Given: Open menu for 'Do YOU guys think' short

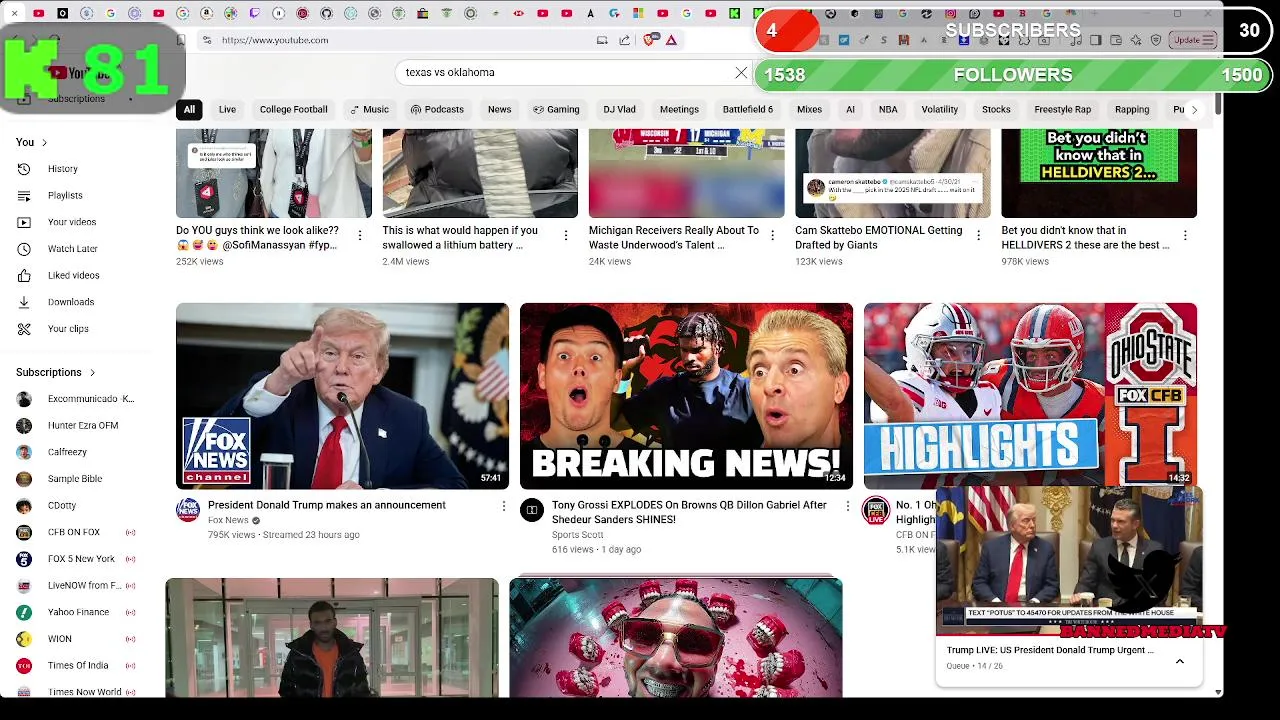Looking at the screenshot, I should coord(359,235).
